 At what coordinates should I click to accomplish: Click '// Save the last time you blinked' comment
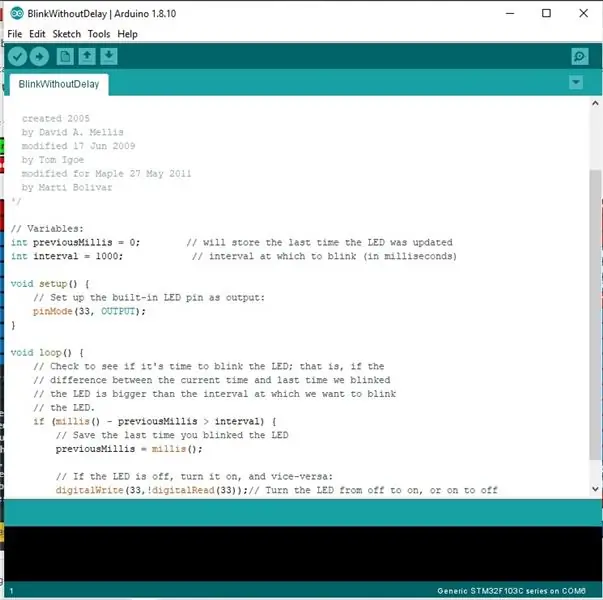coord(172,435)
